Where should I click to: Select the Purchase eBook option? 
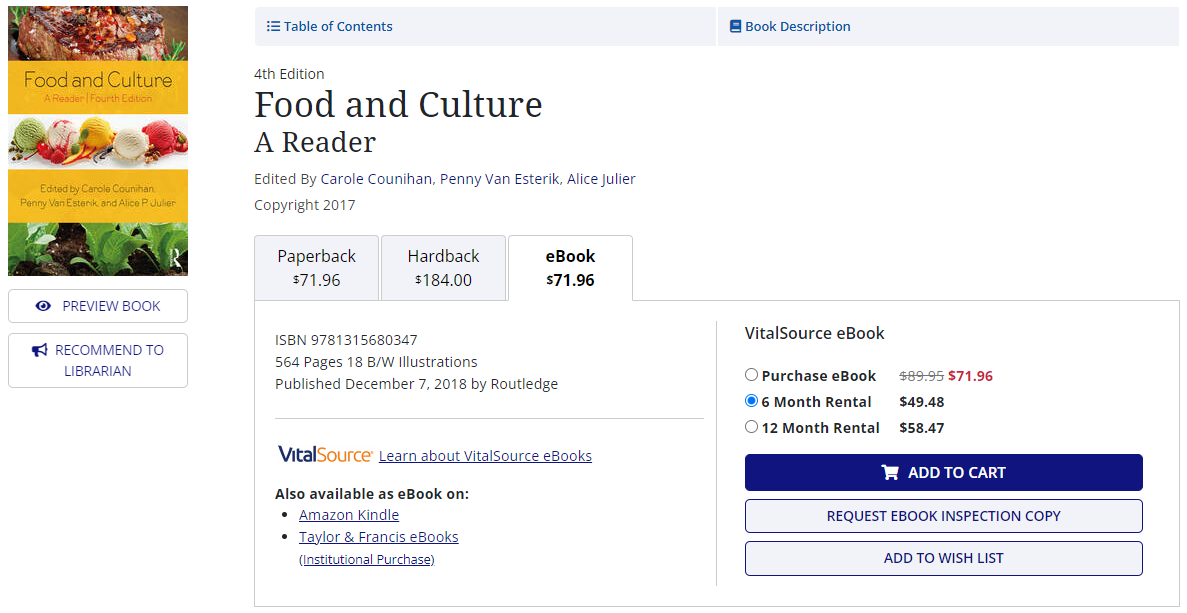click(751, 375)
